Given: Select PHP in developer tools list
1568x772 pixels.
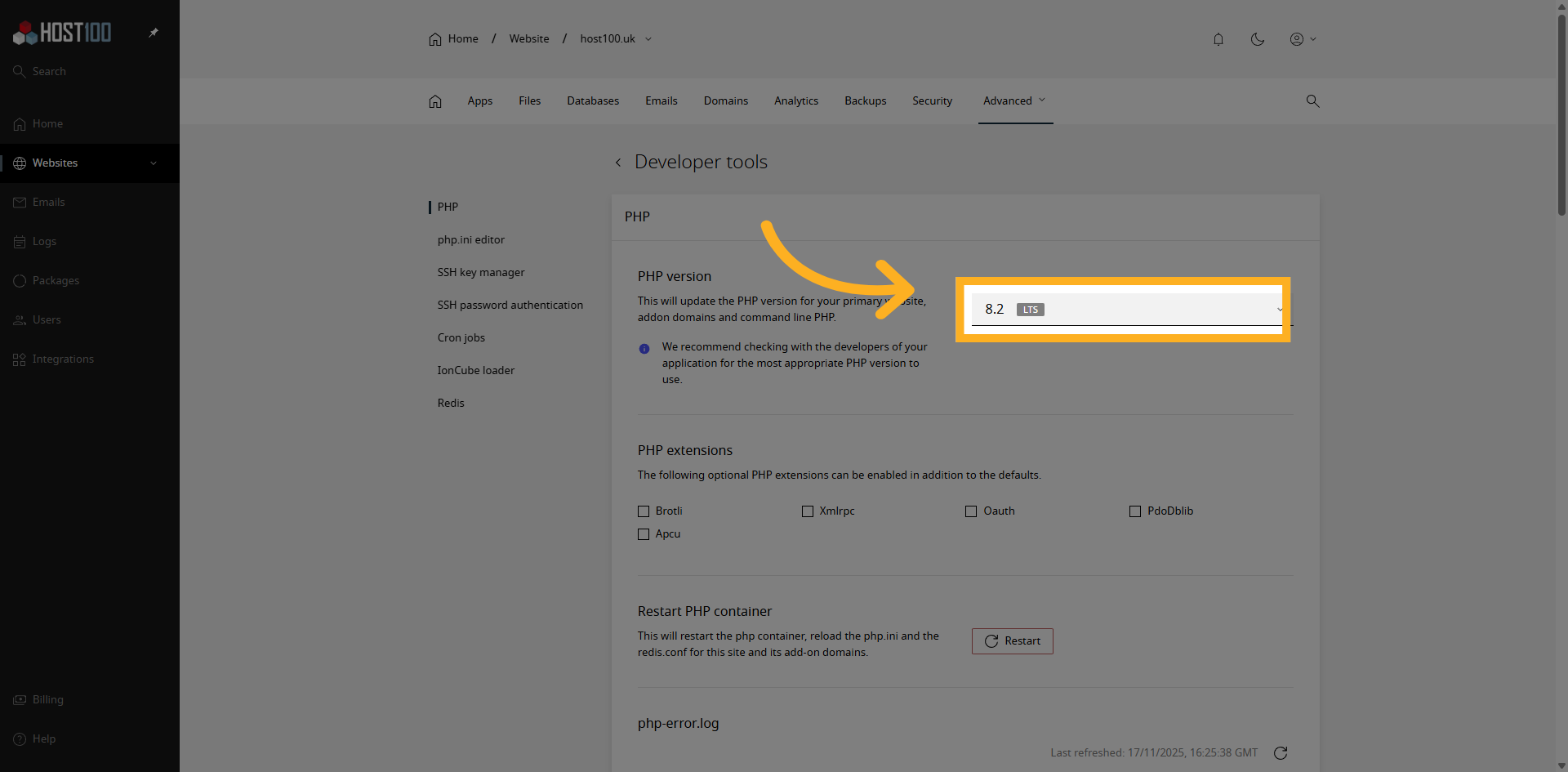Looking at the screenshot, I should [448, 207].
